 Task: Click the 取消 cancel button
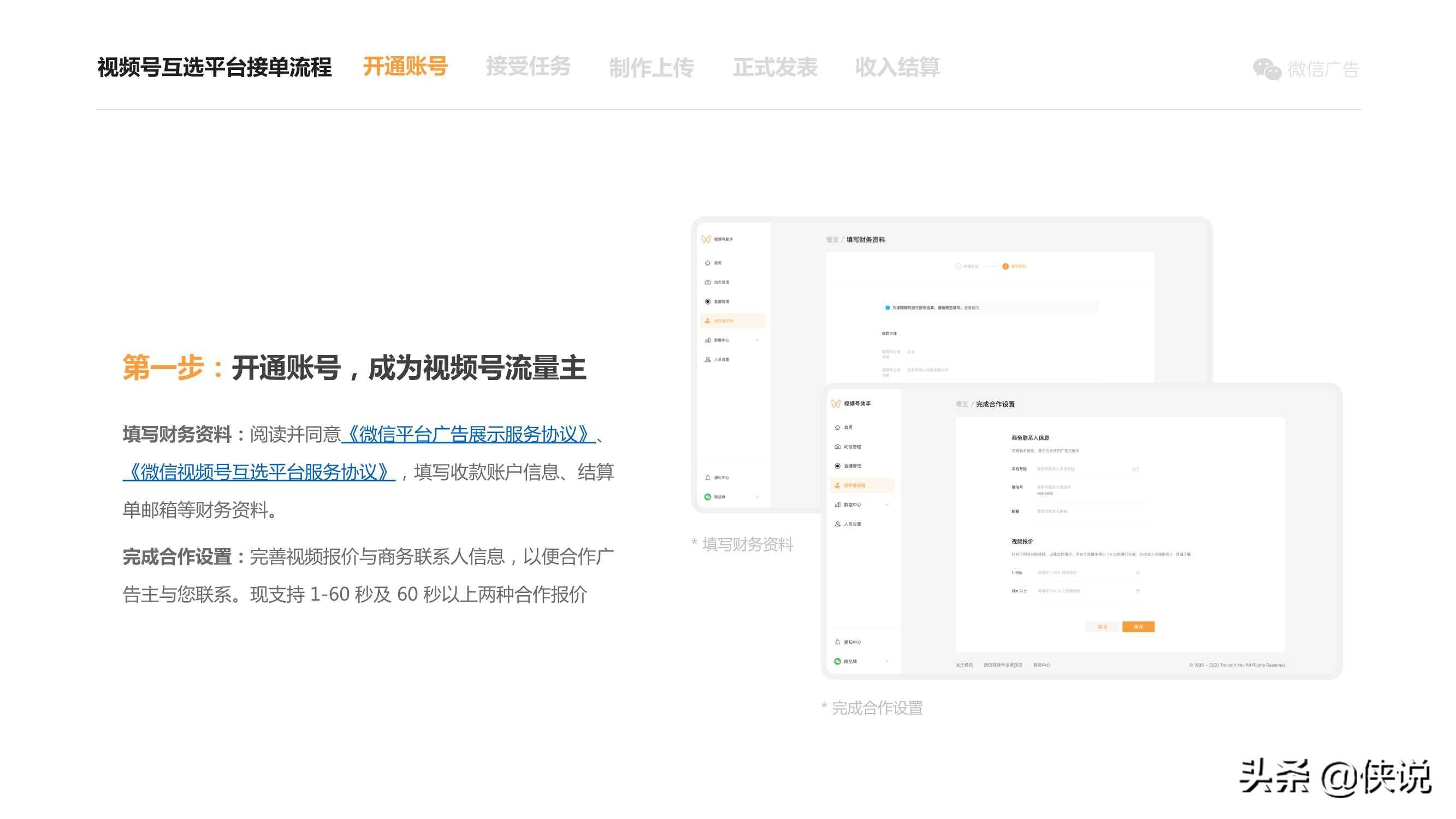[x=1102, y=627]
